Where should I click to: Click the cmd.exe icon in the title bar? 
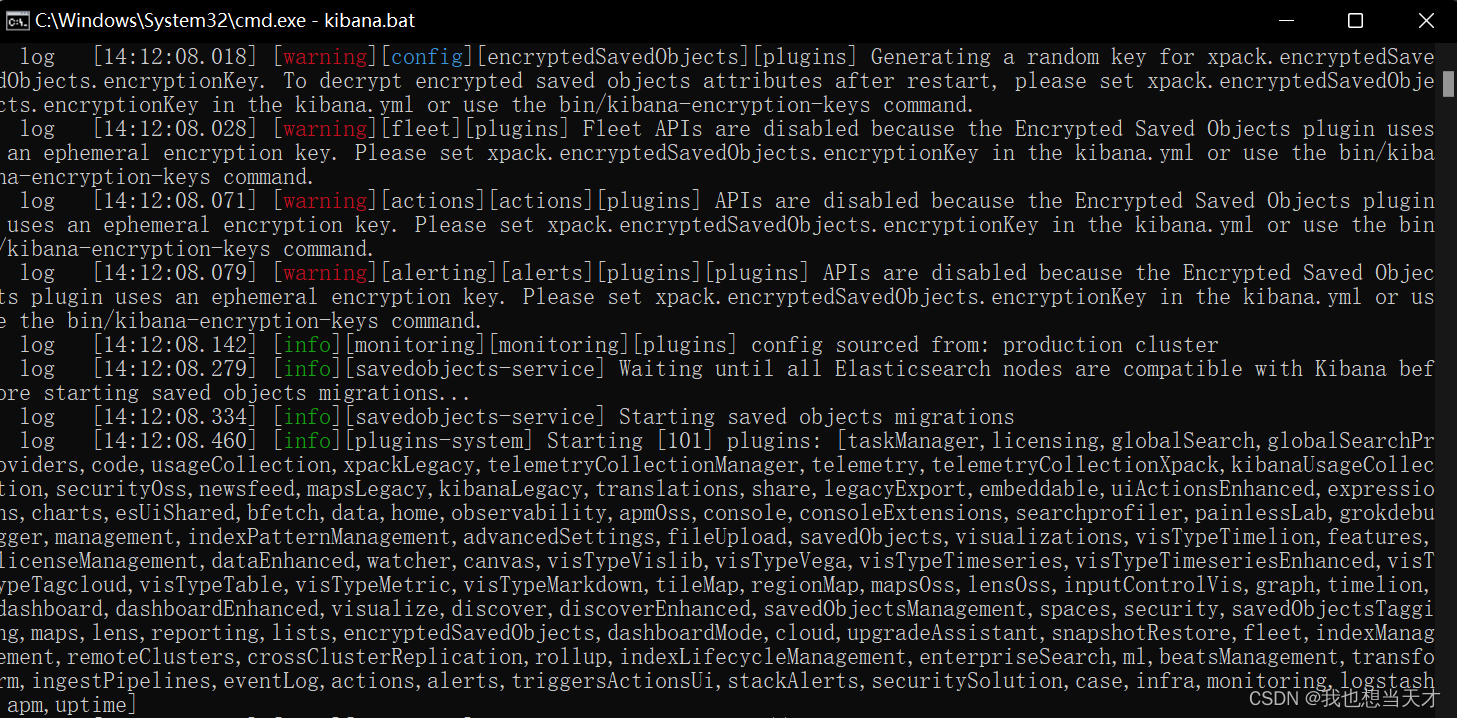[17, 19]
